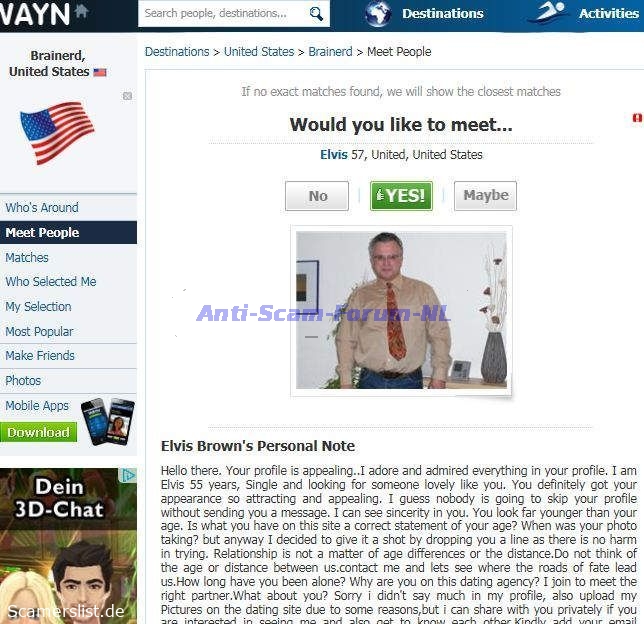This screenshot has width=644, height=624.
Task: Click the green Download button
Action: (39, 432)
